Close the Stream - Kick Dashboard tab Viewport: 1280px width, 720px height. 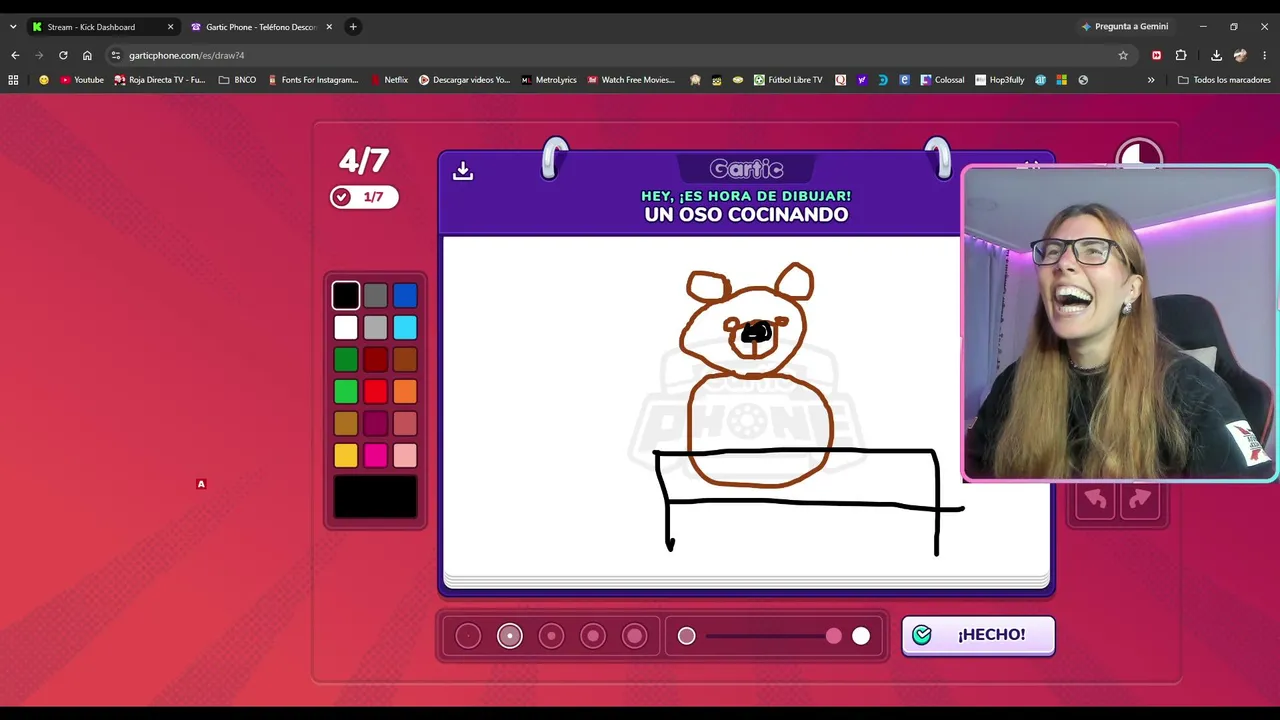(x=170, y=27)
